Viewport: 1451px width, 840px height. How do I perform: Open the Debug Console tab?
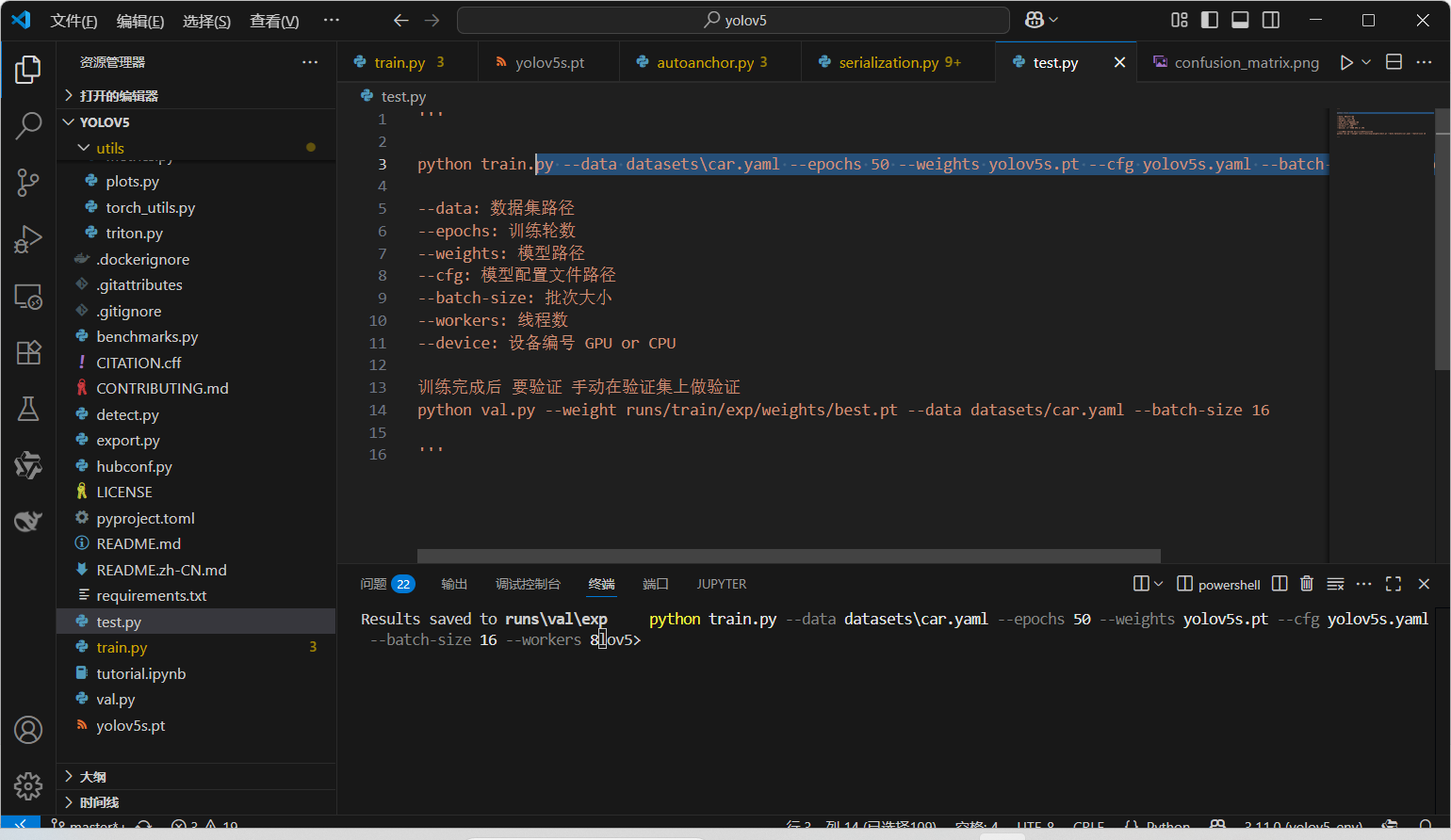coord(528,584)
